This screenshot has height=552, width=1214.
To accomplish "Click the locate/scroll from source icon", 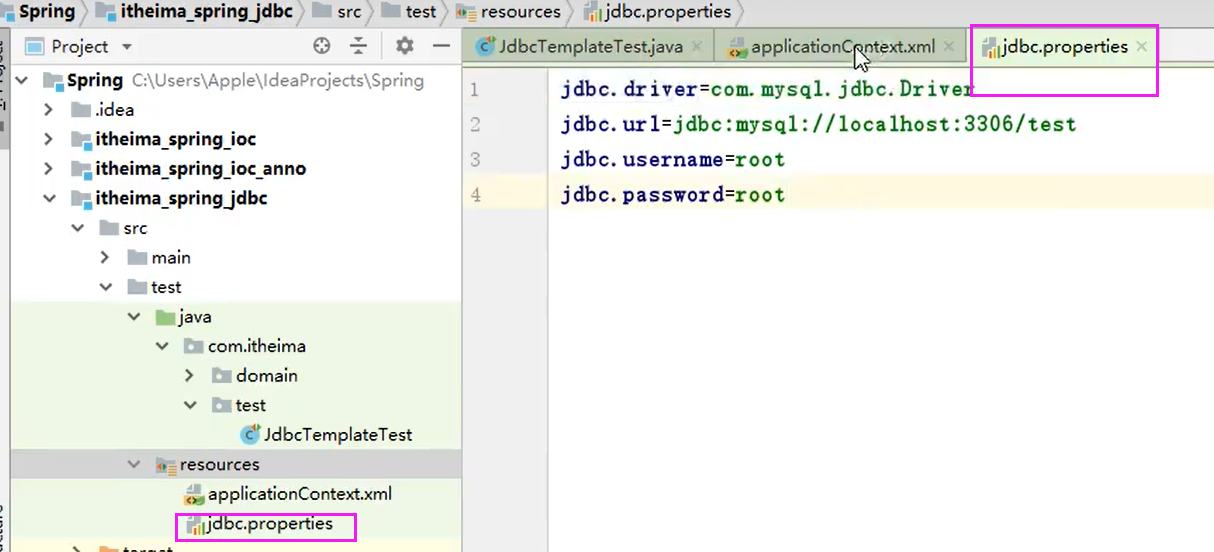I will [x=321, y=46].
